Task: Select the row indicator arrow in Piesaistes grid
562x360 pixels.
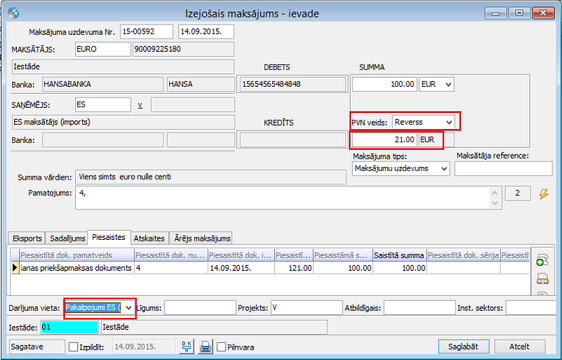Action: click(15, 268)
